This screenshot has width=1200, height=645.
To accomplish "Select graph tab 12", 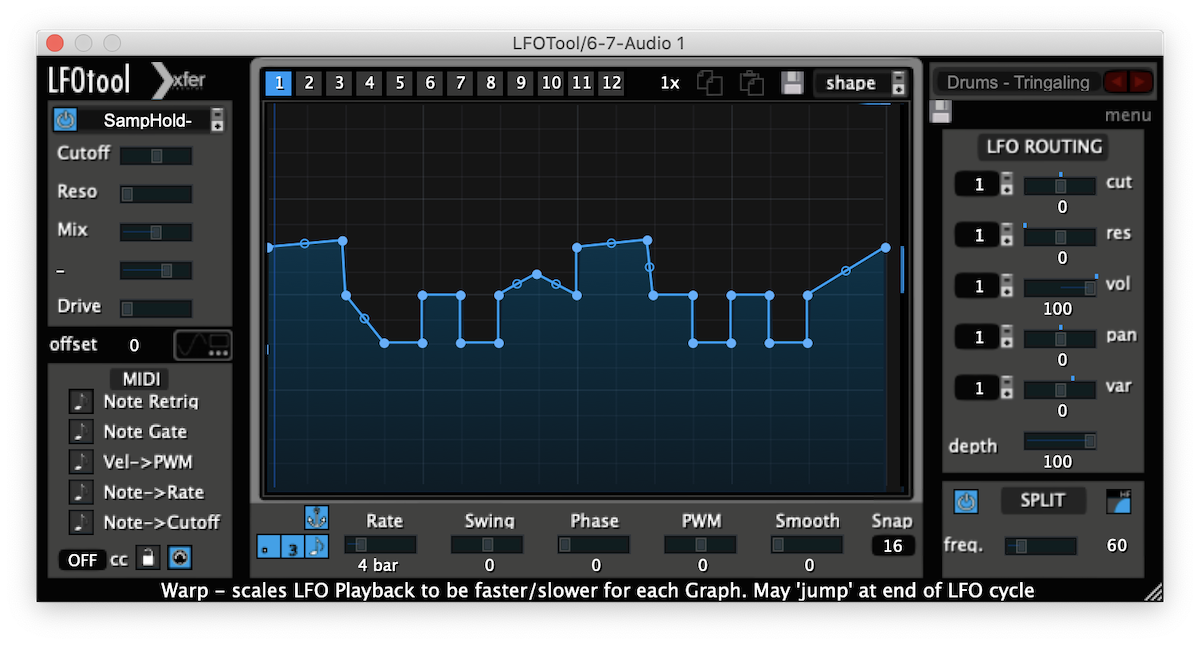I will pos(611,83).
